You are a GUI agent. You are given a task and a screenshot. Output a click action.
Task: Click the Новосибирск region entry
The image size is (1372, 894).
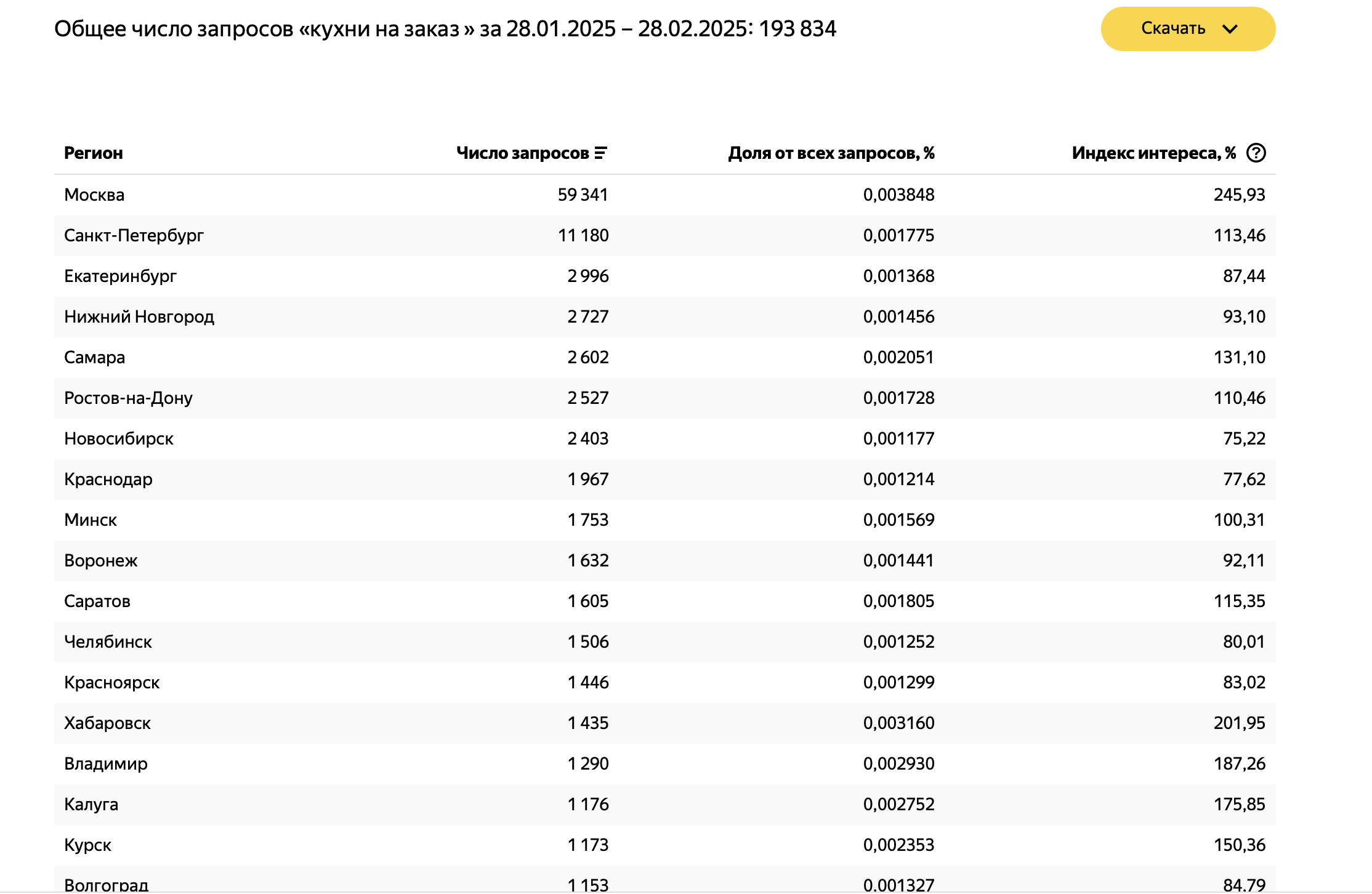point(119,438)
